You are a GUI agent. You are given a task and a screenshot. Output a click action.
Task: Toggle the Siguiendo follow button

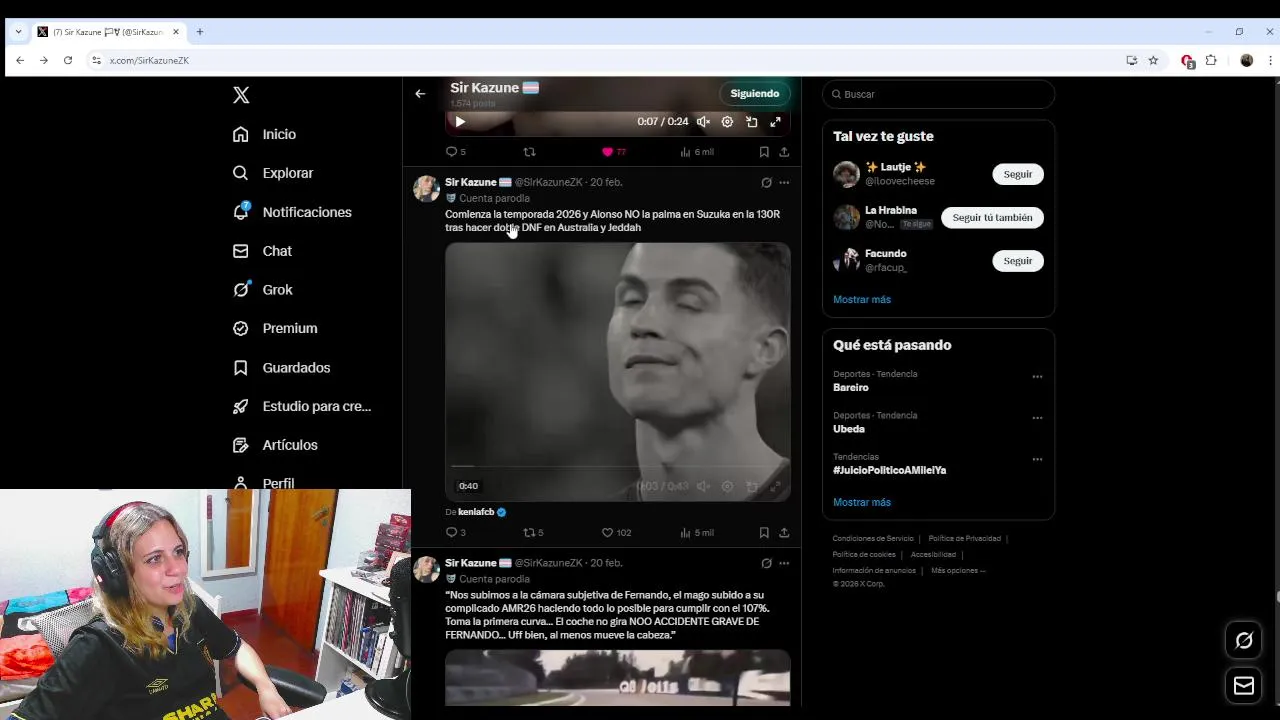pos(754,94)
